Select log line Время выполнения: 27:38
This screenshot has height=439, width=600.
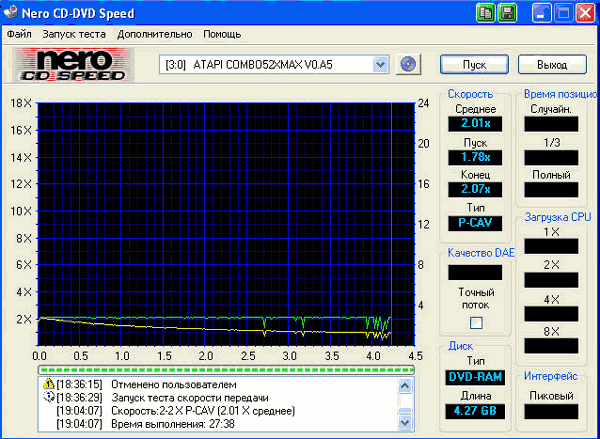tap(173, 424)
